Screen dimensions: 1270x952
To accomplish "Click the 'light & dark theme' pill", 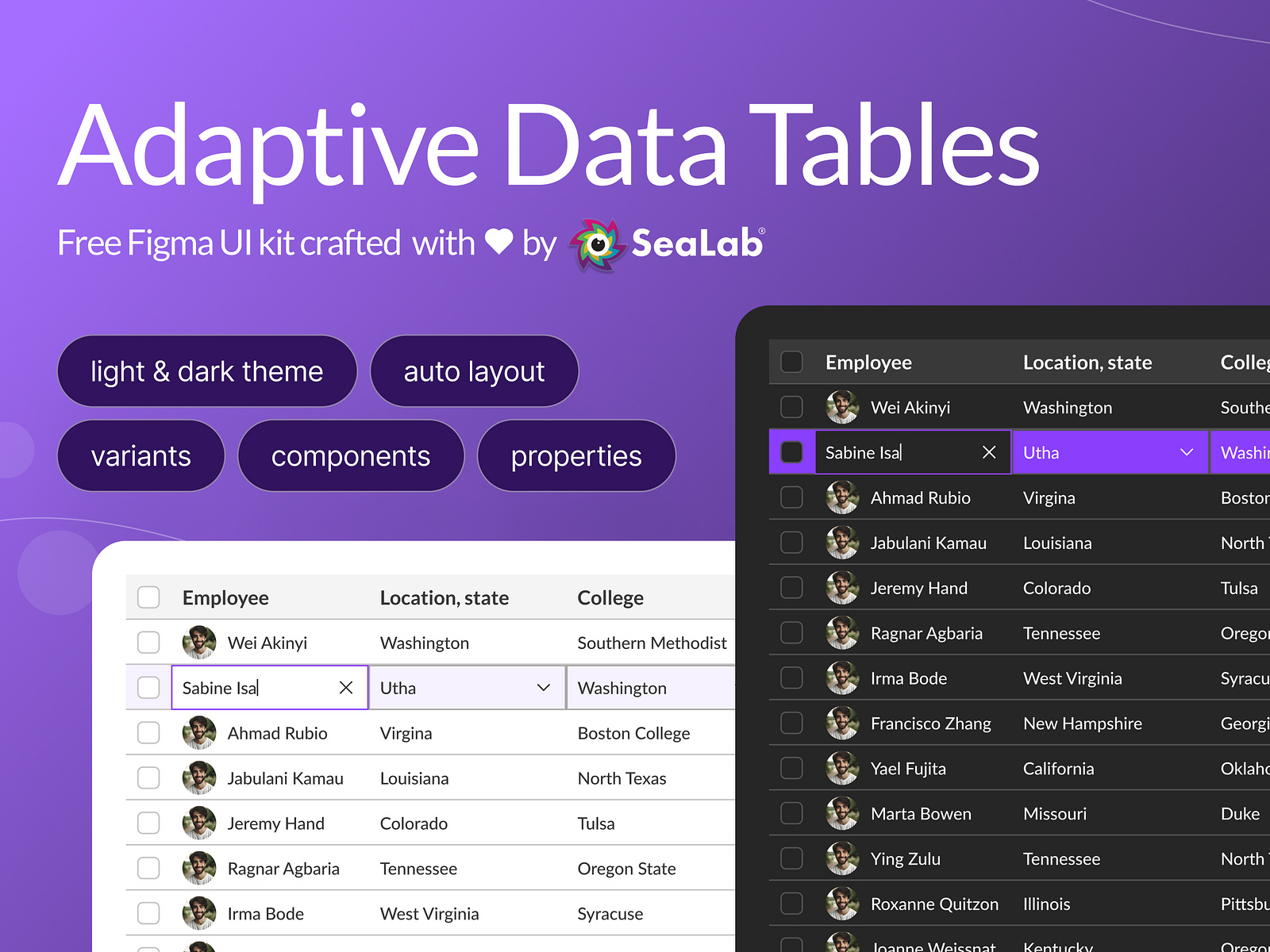I will (207, 371).
